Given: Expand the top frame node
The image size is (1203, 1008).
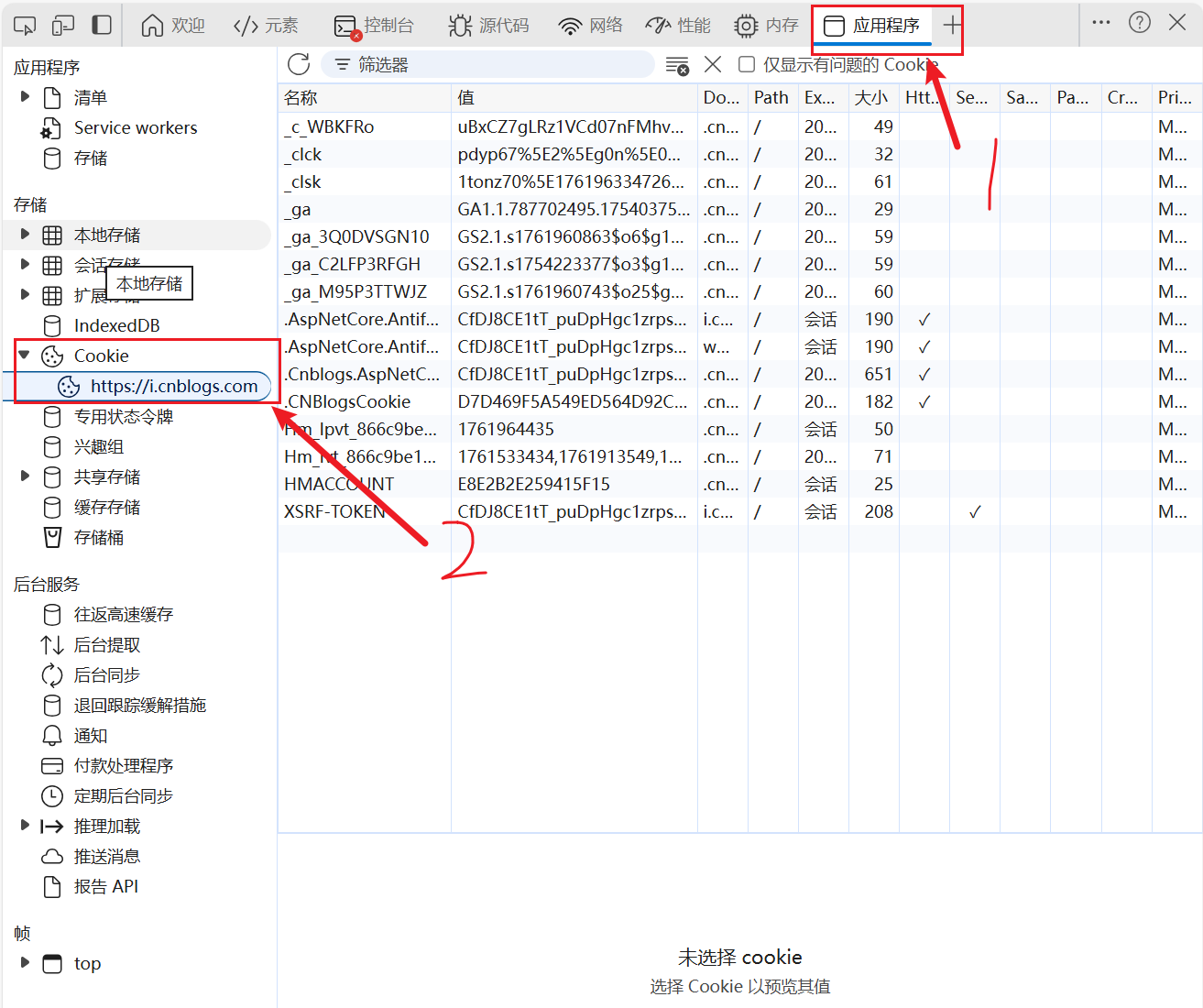Looking at the screenshot, I should 25,962.
